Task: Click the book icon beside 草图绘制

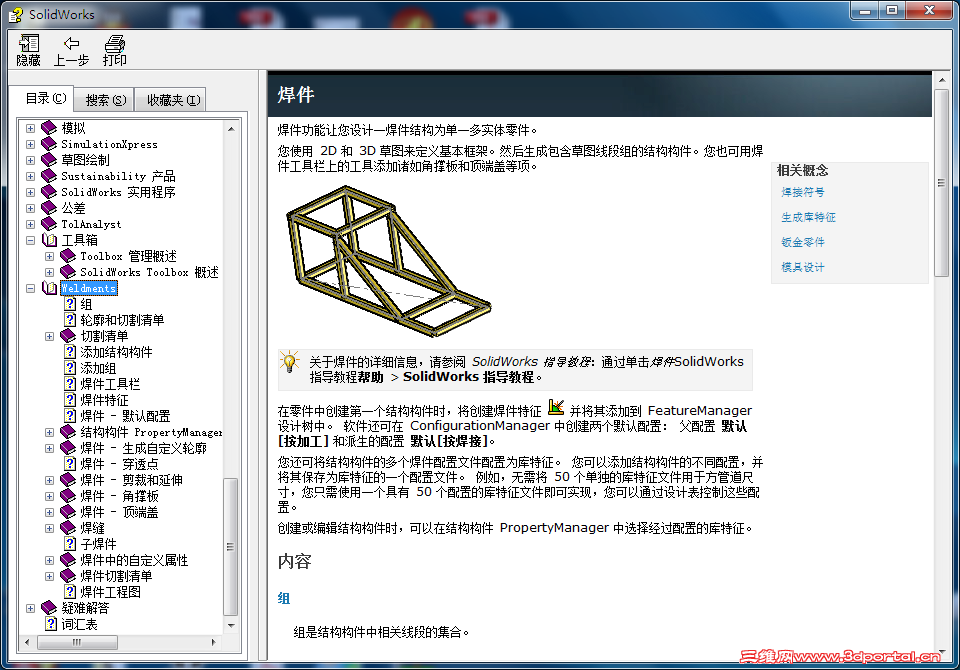Action: pyautogui.click(x=49, y=160)
